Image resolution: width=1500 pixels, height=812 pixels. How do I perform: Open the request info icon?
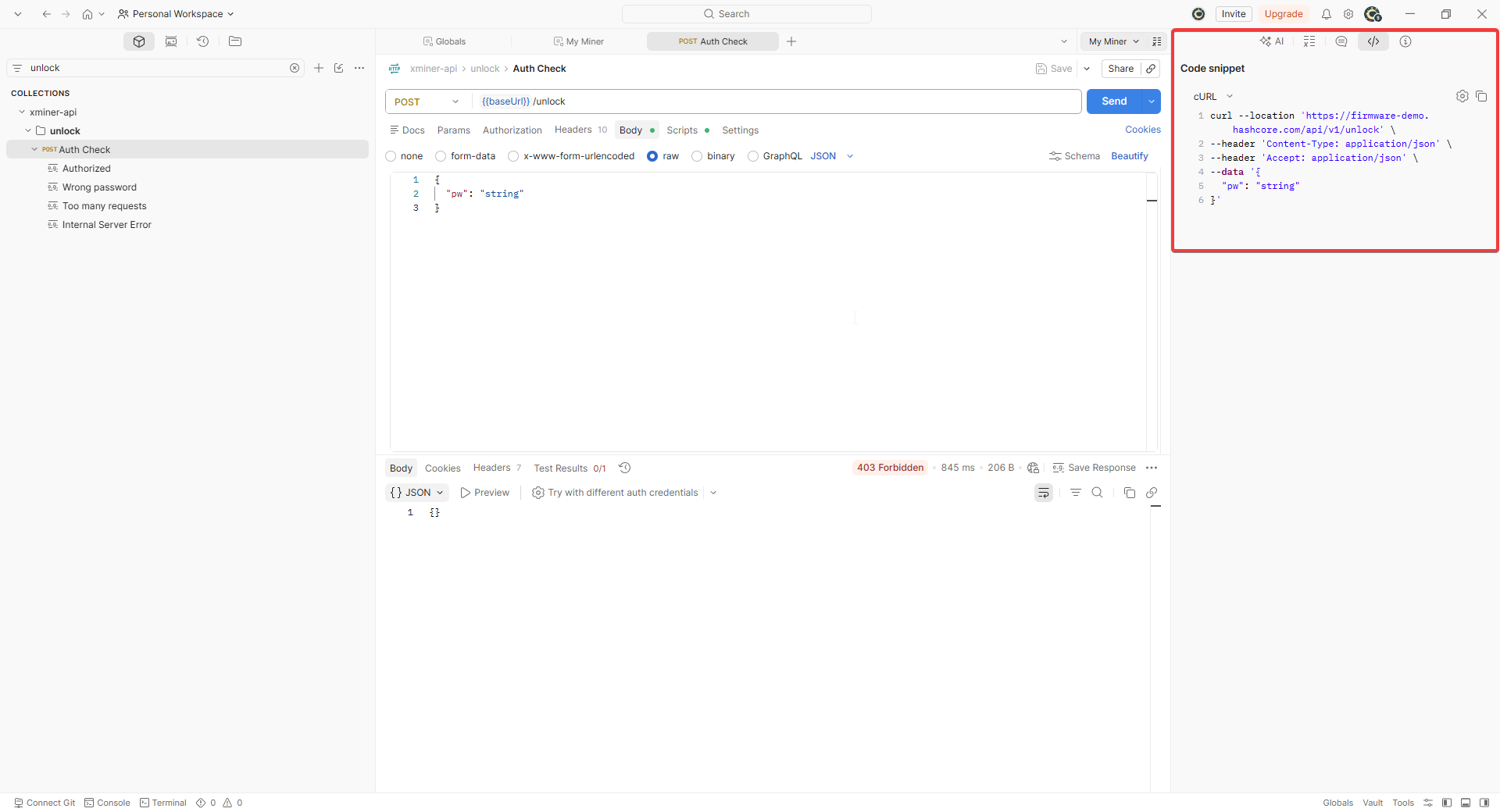(x=1405, y=41)
